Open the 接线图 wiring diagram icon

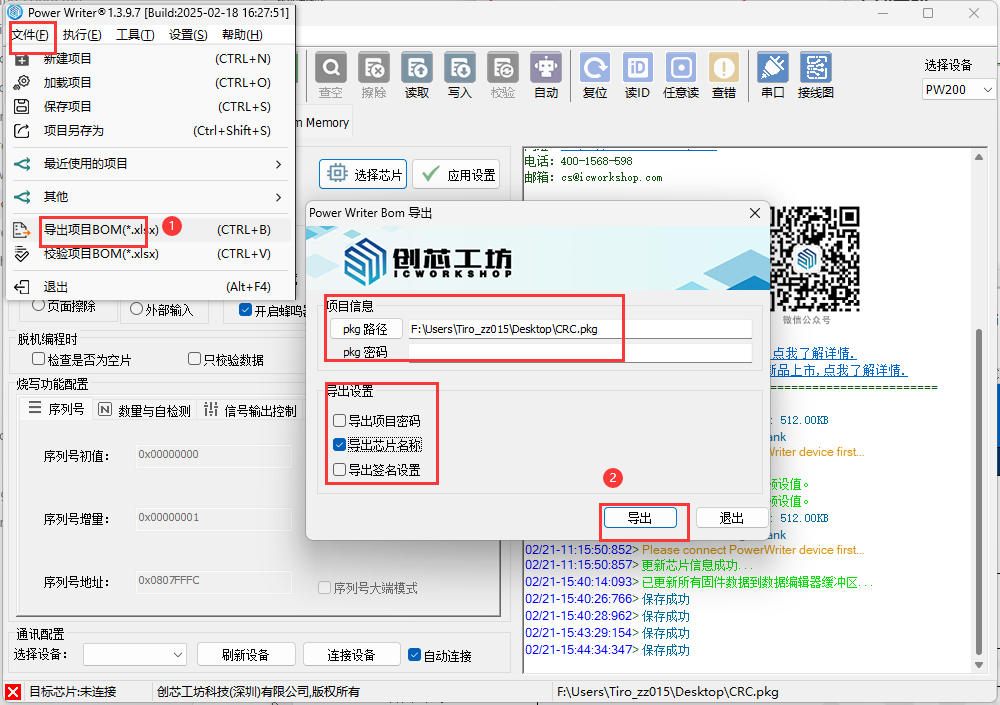coord(816,75)
